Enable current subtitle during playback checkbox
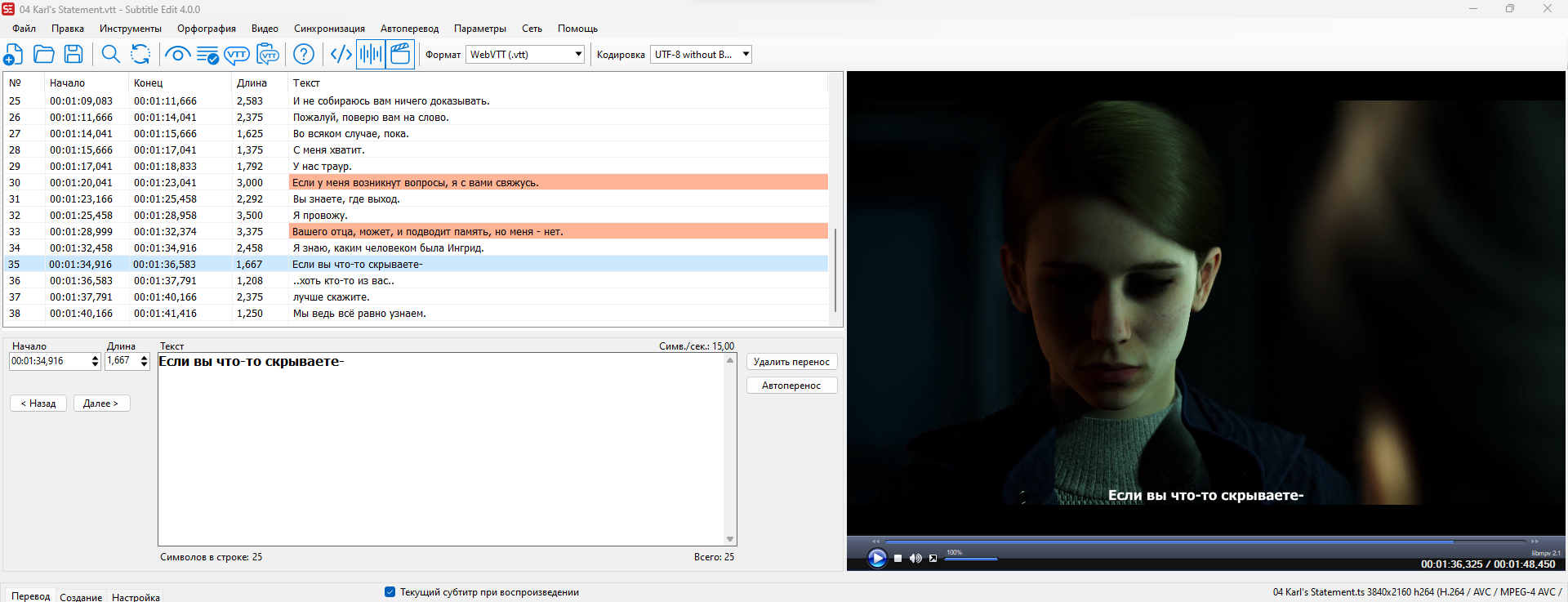 [390, 592]
